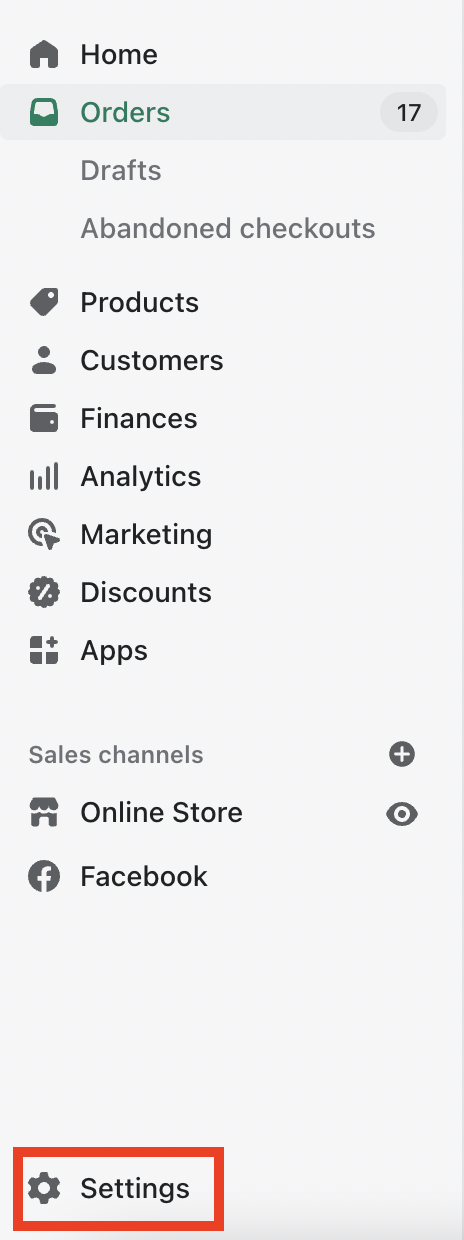Select the Sales channels heading
Image resolution: width=464 pixels, height=1240 pixels.
116,754
